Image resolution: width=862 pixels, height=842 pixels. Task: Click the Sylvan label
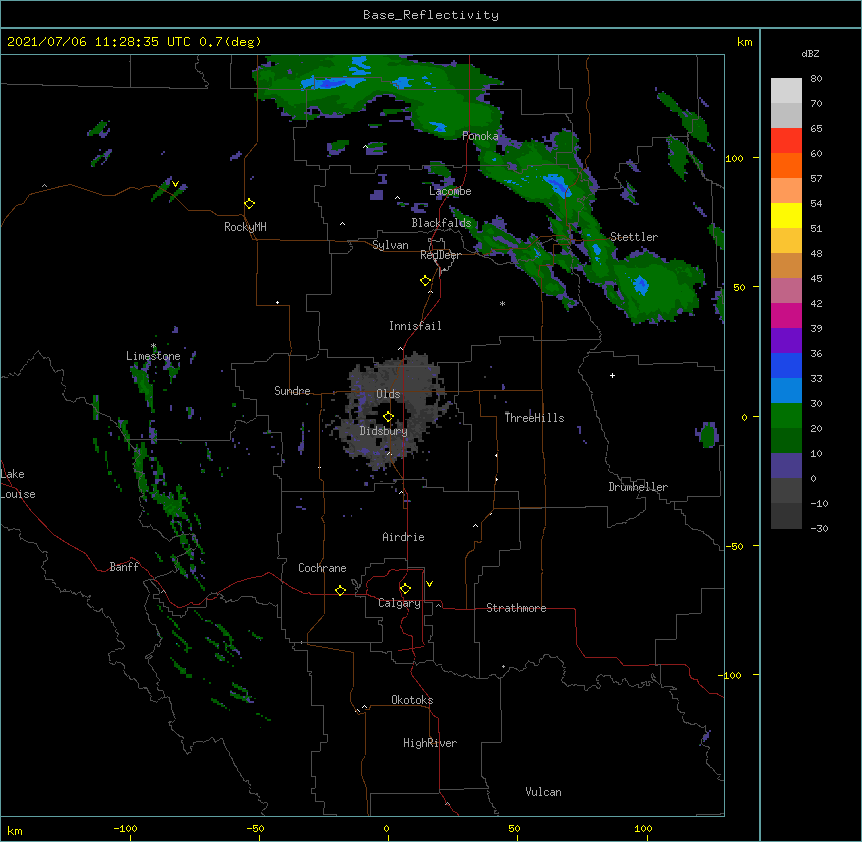(390, 245)
